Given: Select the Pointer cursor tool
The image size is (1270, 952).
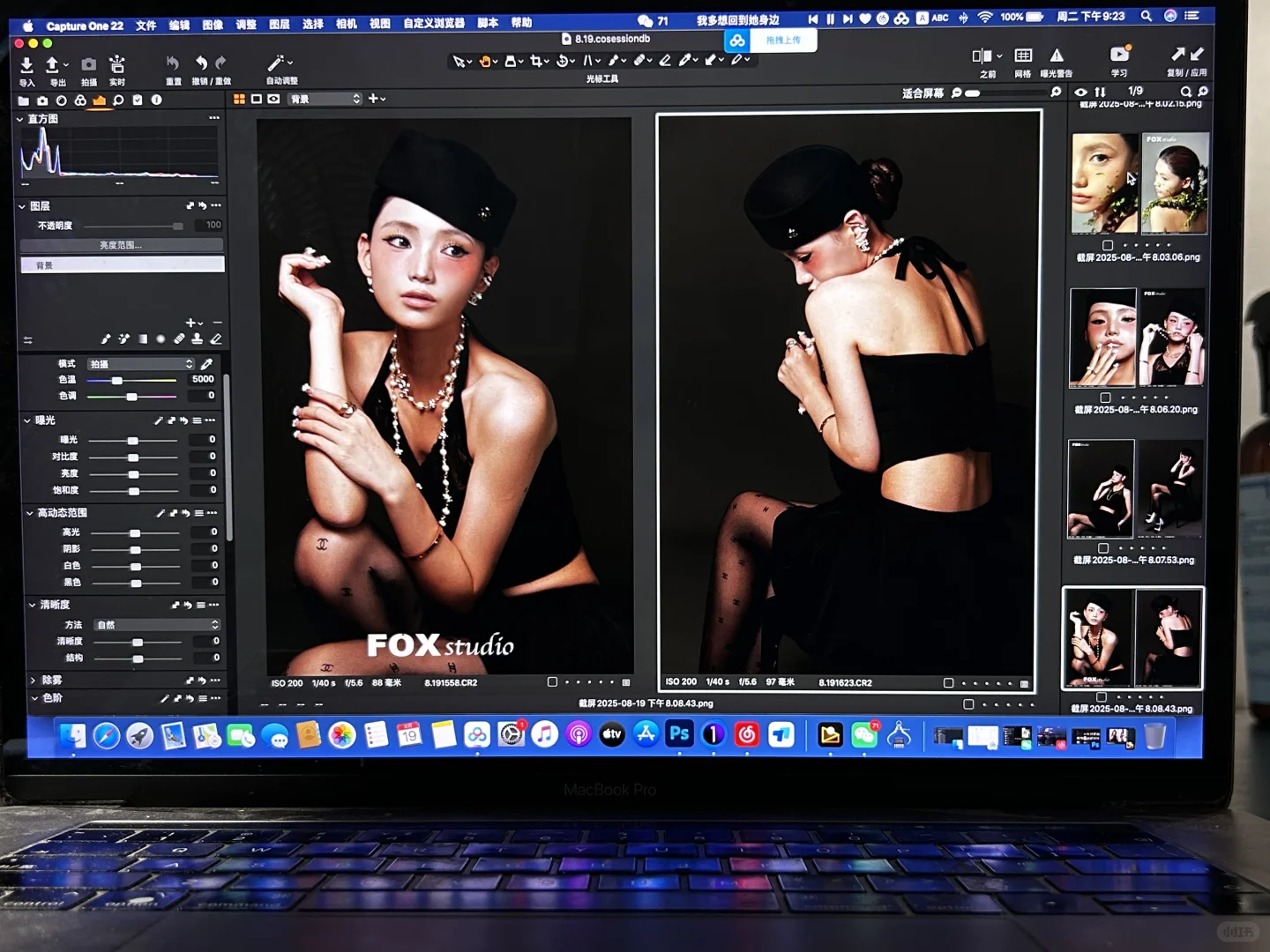Looking at the screenshot, I should pyautogui.click(x=459, y=61).
